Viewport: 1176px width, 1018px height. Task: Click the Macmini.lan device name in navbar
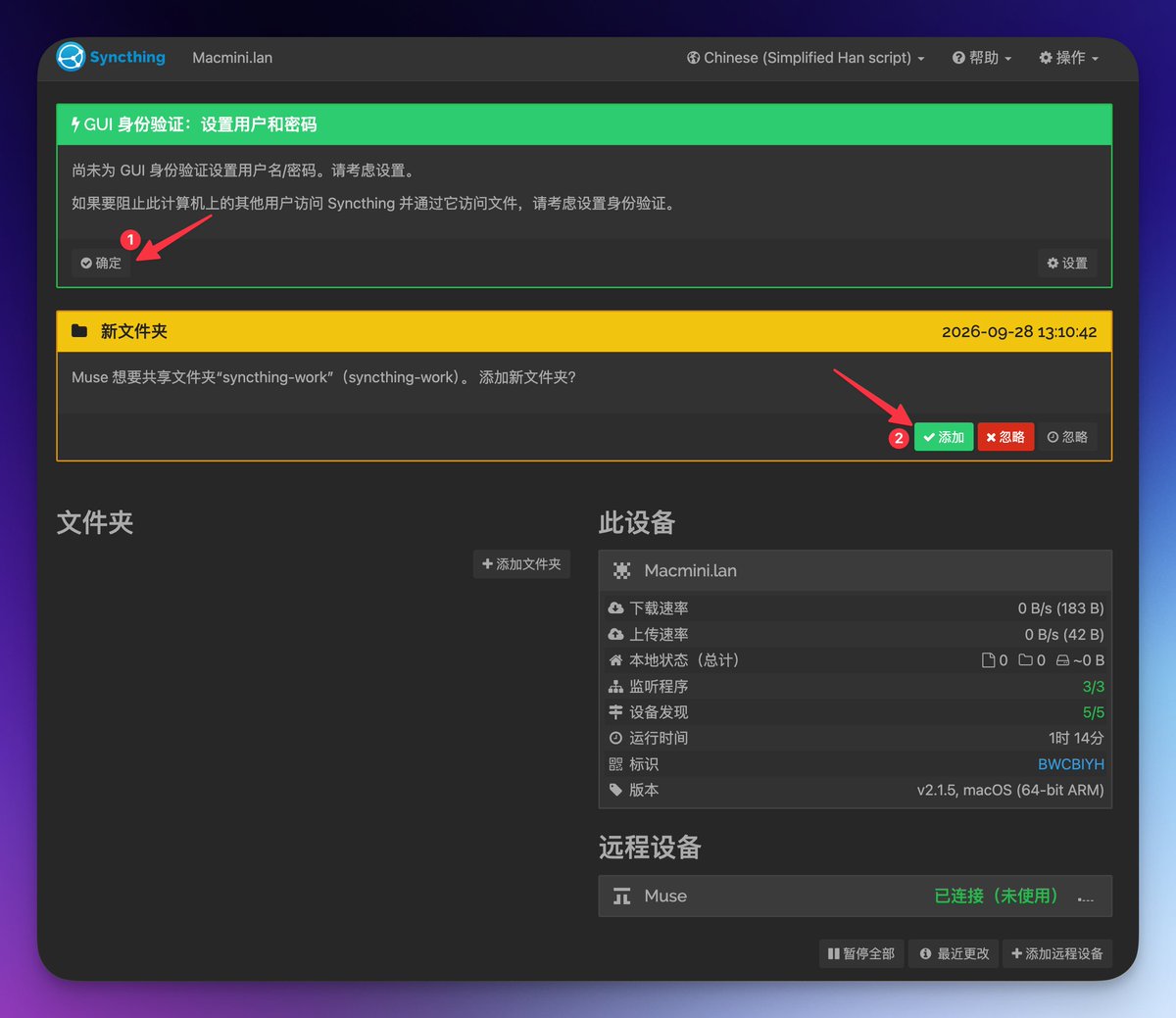pos(232,58)
